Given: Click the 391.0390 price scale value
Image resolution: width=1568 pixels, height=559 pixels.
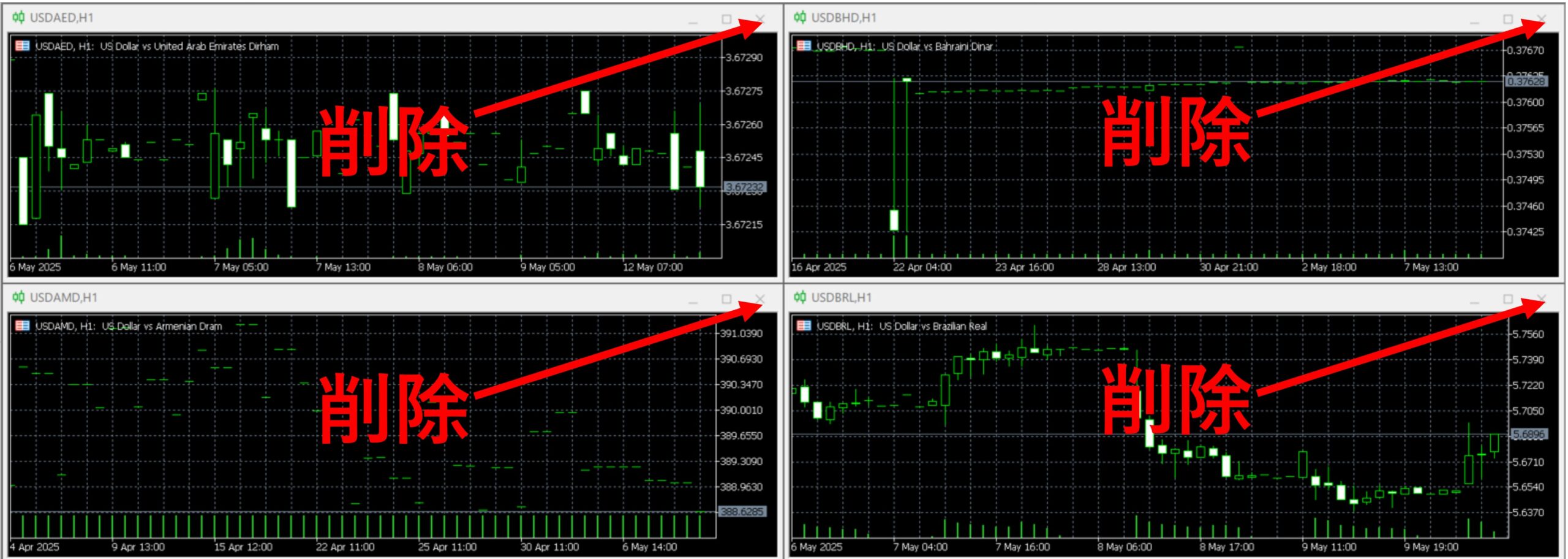Looking at the screenshot, I should pyautogui.click(x=741, y=333).
